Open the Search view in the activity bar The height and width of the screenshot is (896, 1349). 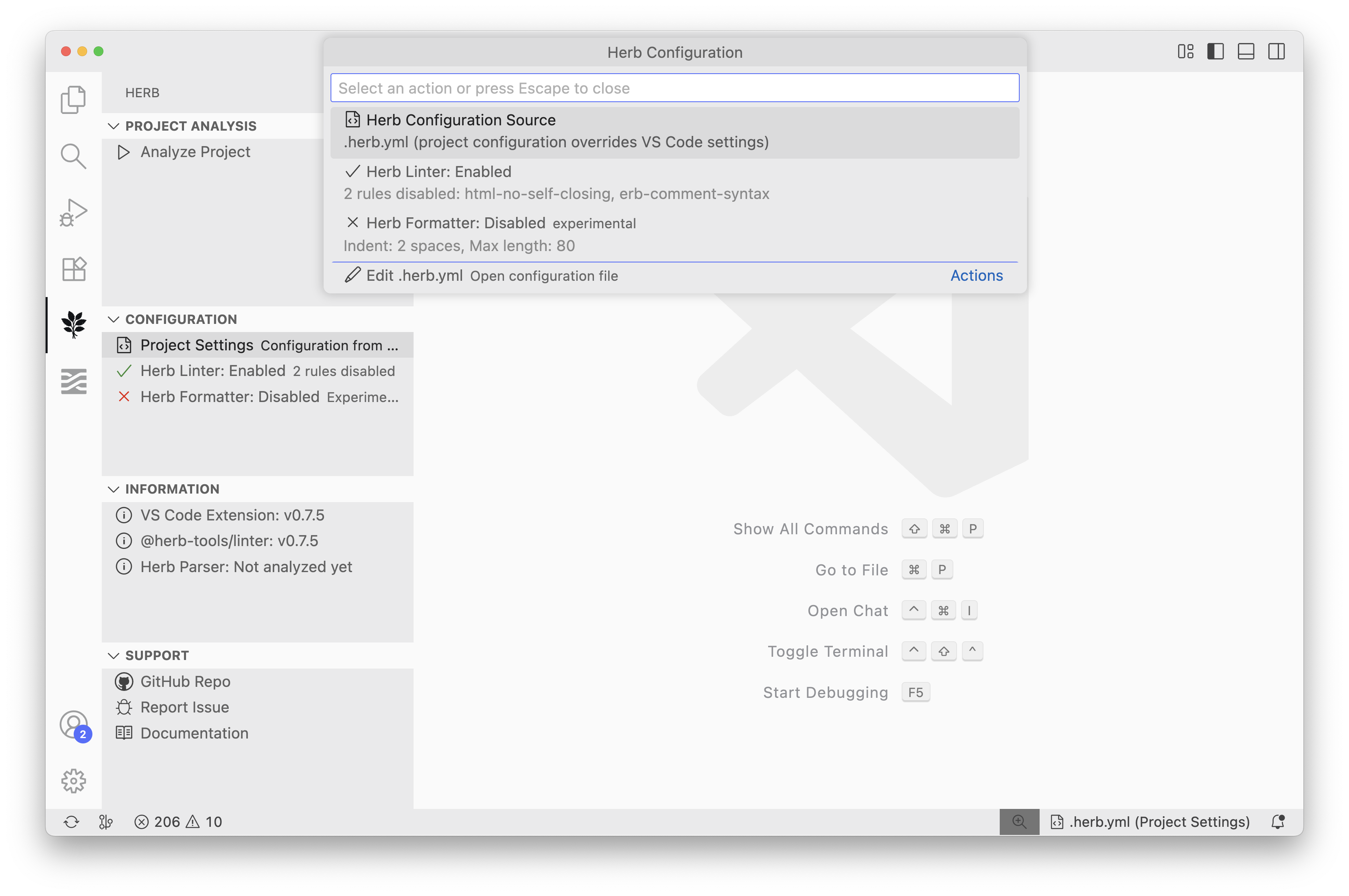[73, 155]
